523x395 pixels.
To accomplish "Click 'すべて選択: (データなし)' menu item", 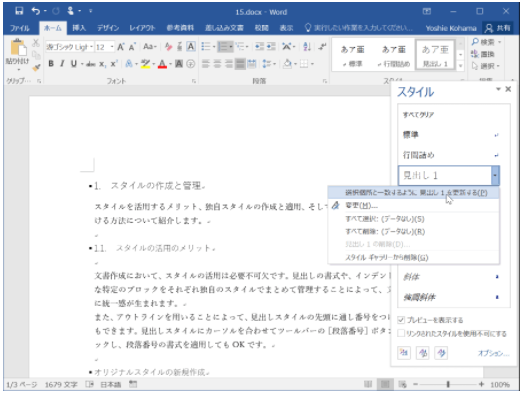I will 414,219.
